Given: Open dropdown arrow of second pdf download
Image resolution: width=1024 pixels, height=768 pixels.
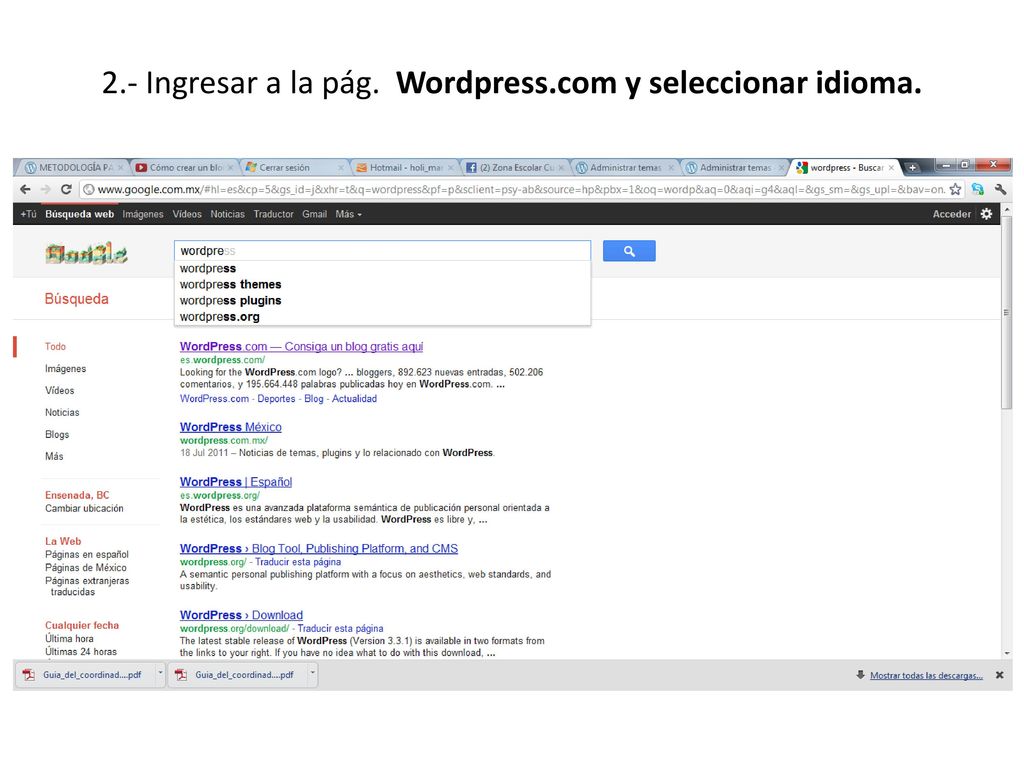Looking at the screenshot, I should pyautogui.click(x=313, y=673).
